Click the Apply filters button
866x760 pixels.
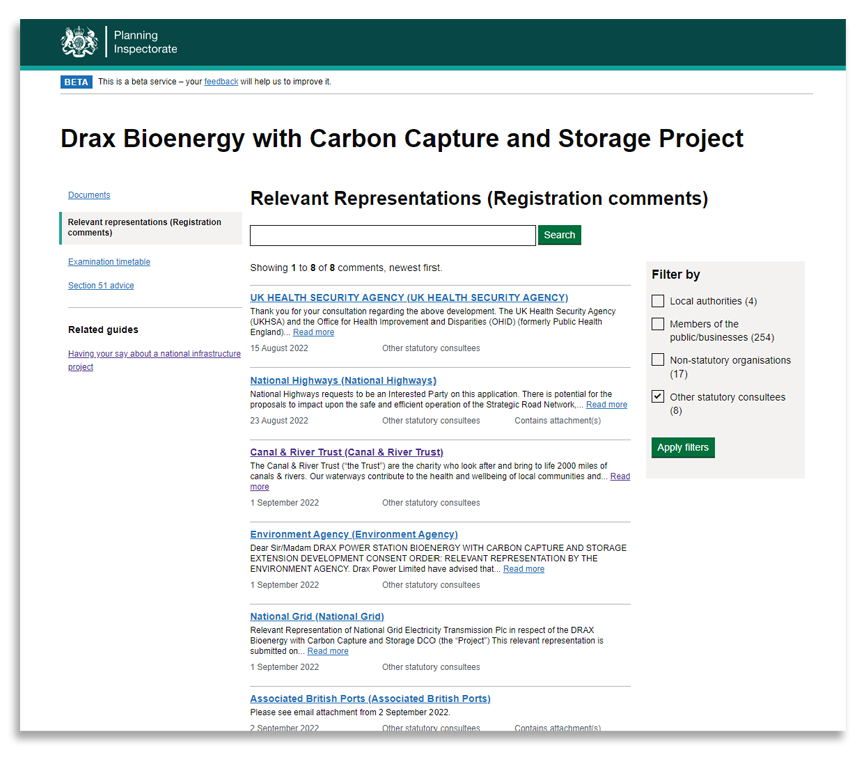pyautogui.click(x=683, y=447)
